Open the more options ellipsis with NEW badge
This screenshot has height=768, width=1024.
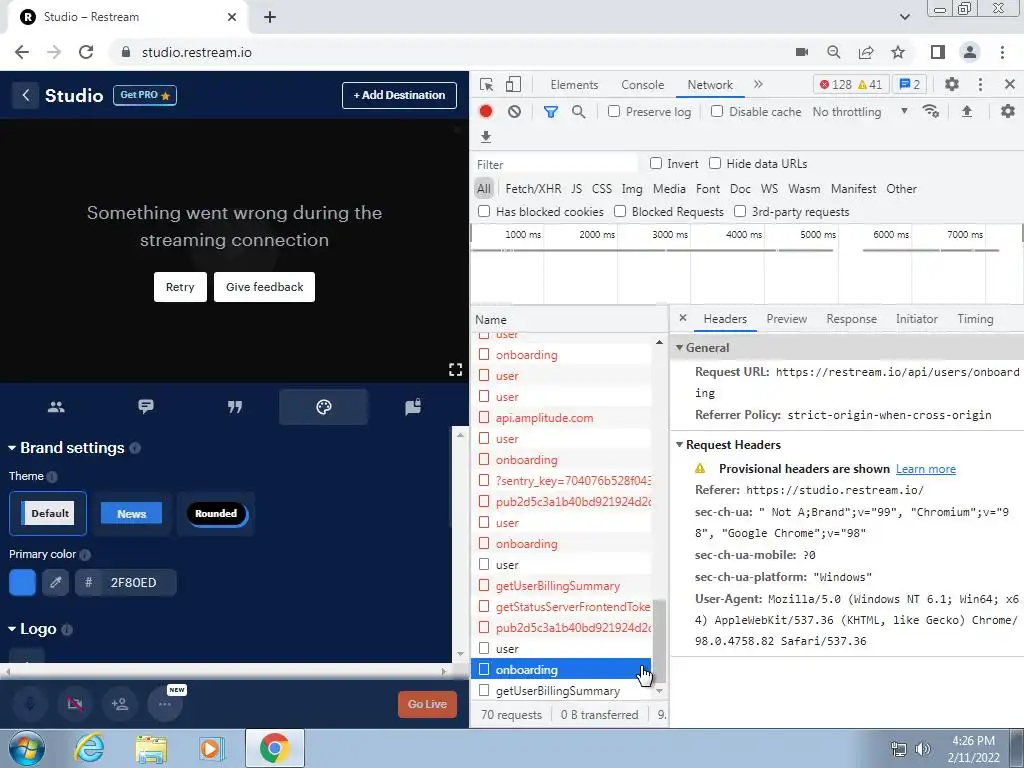tap(165, 704)
